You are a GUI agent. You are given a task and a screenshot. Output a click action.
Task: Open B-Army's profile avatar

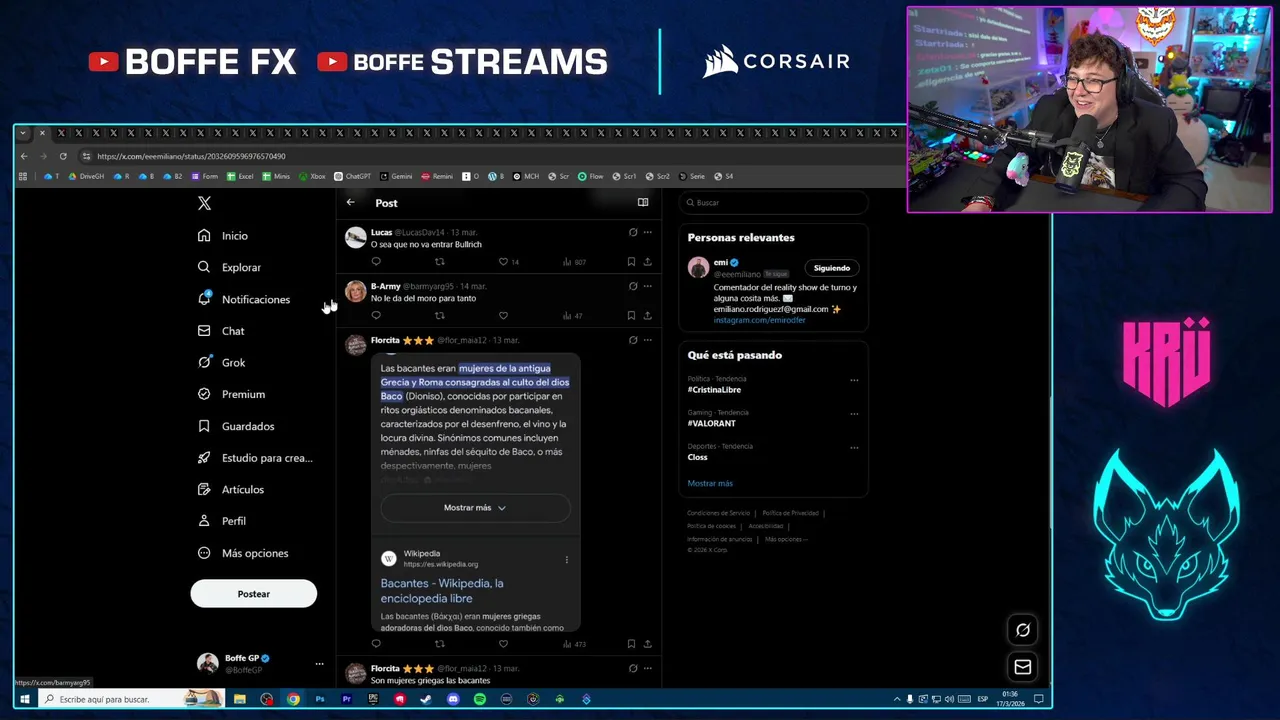pyautogui.click(x=355, y=291)
